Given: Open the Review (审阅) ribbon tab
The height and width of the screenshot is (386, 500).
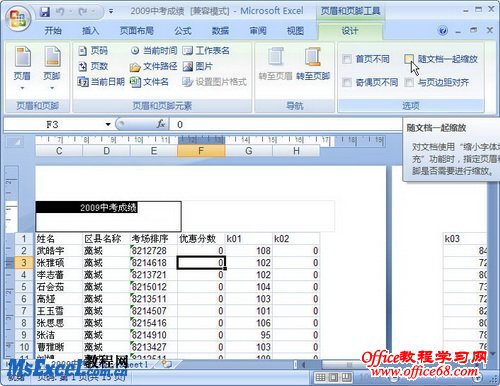Looking at the screenshot, I should (x=258, y=31).
